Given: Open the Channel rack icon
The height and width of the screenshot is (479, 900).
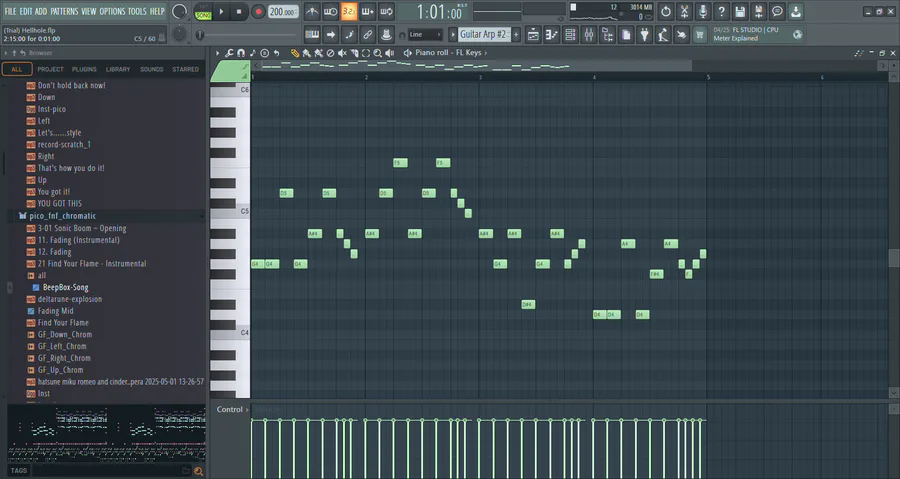Looking at the screenshot, I should pyautogui.click(x=570, y=34).
